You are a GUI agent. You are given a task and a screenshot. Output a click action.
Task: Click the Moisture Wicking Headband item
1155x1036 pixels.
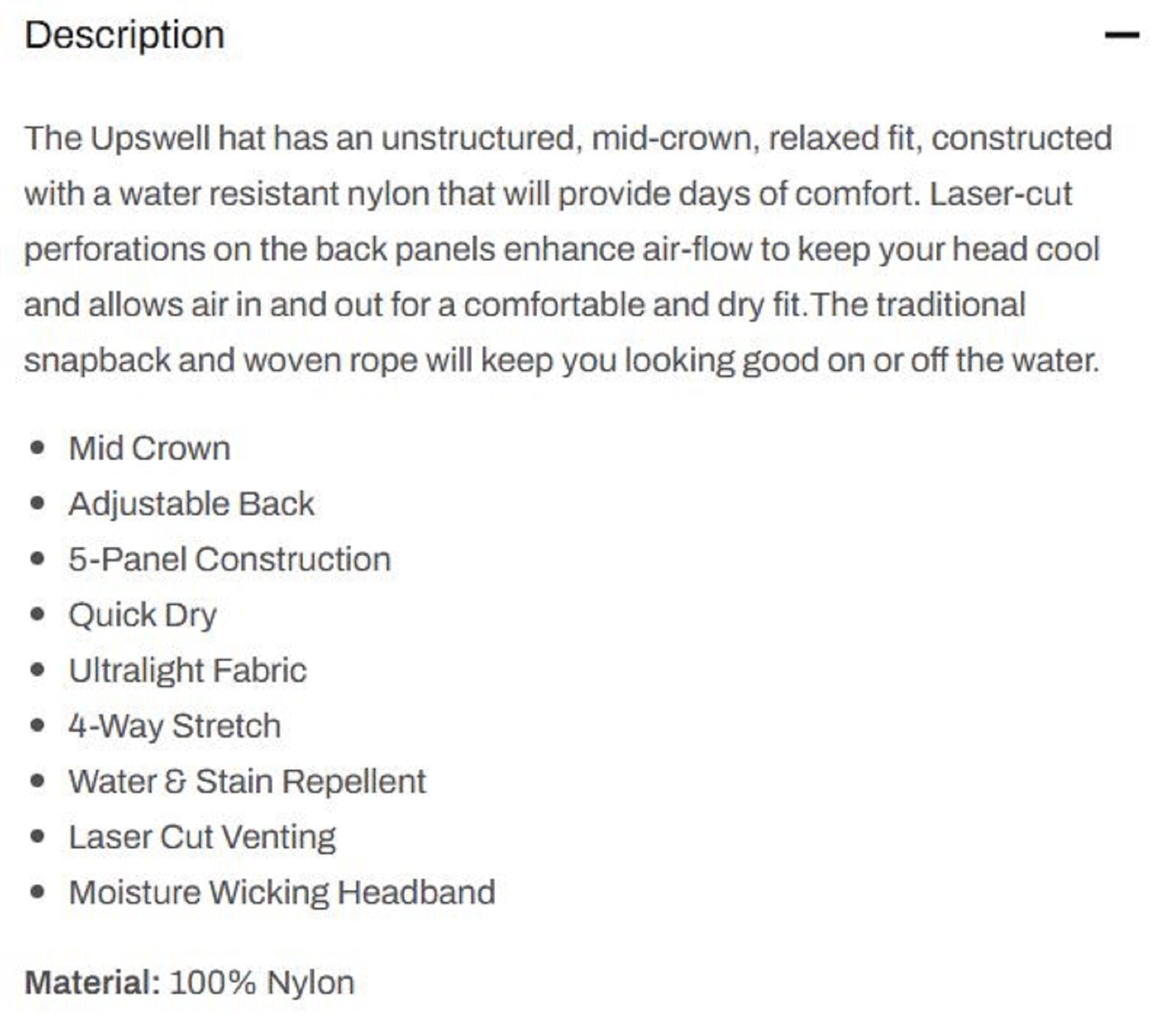pos(282,893)
